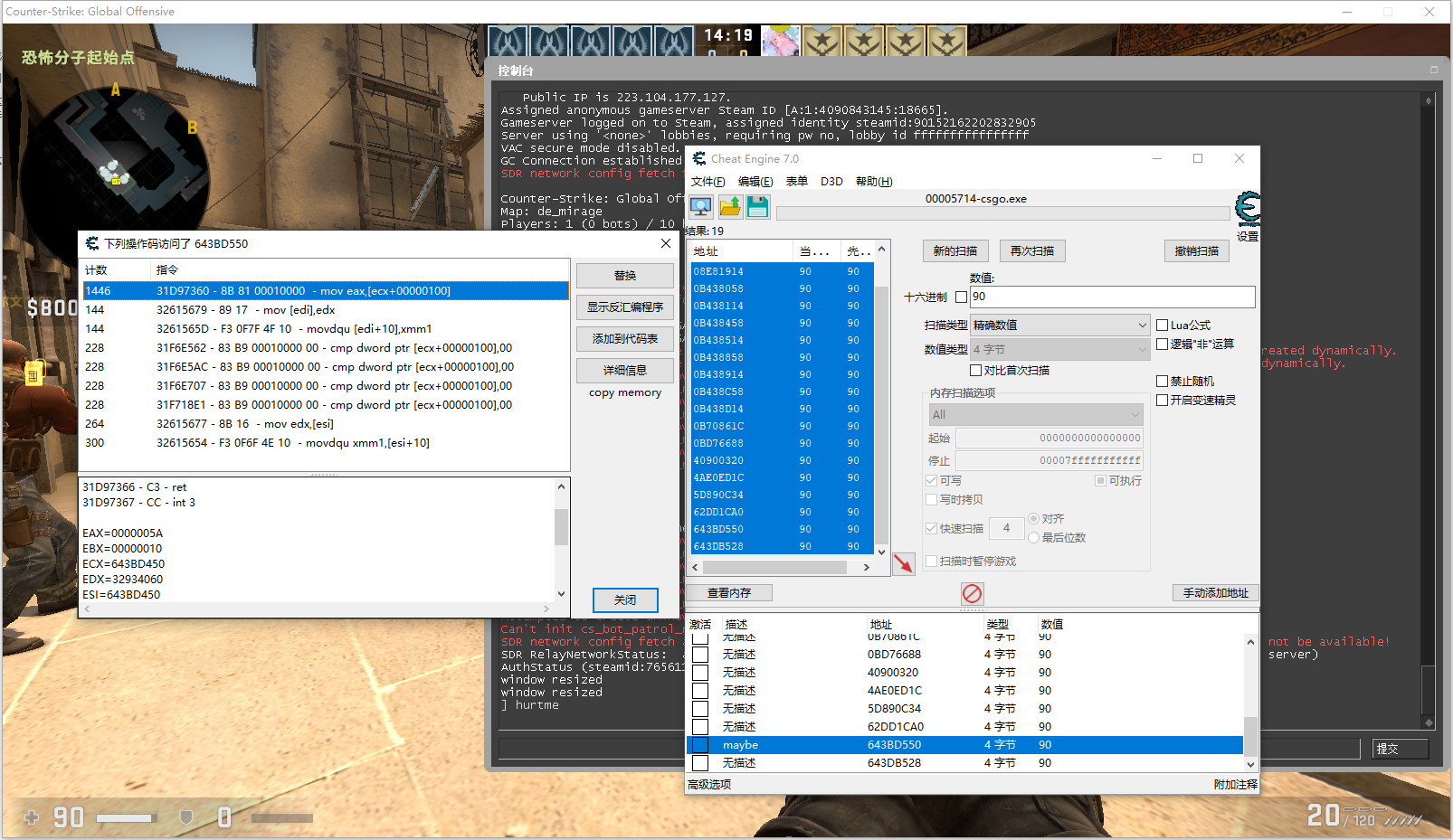The height and width of the screenshot is (840, 1453).
Task: Enable the 逻辑"非"运算 checkbox
Action: coord(1162,344)
